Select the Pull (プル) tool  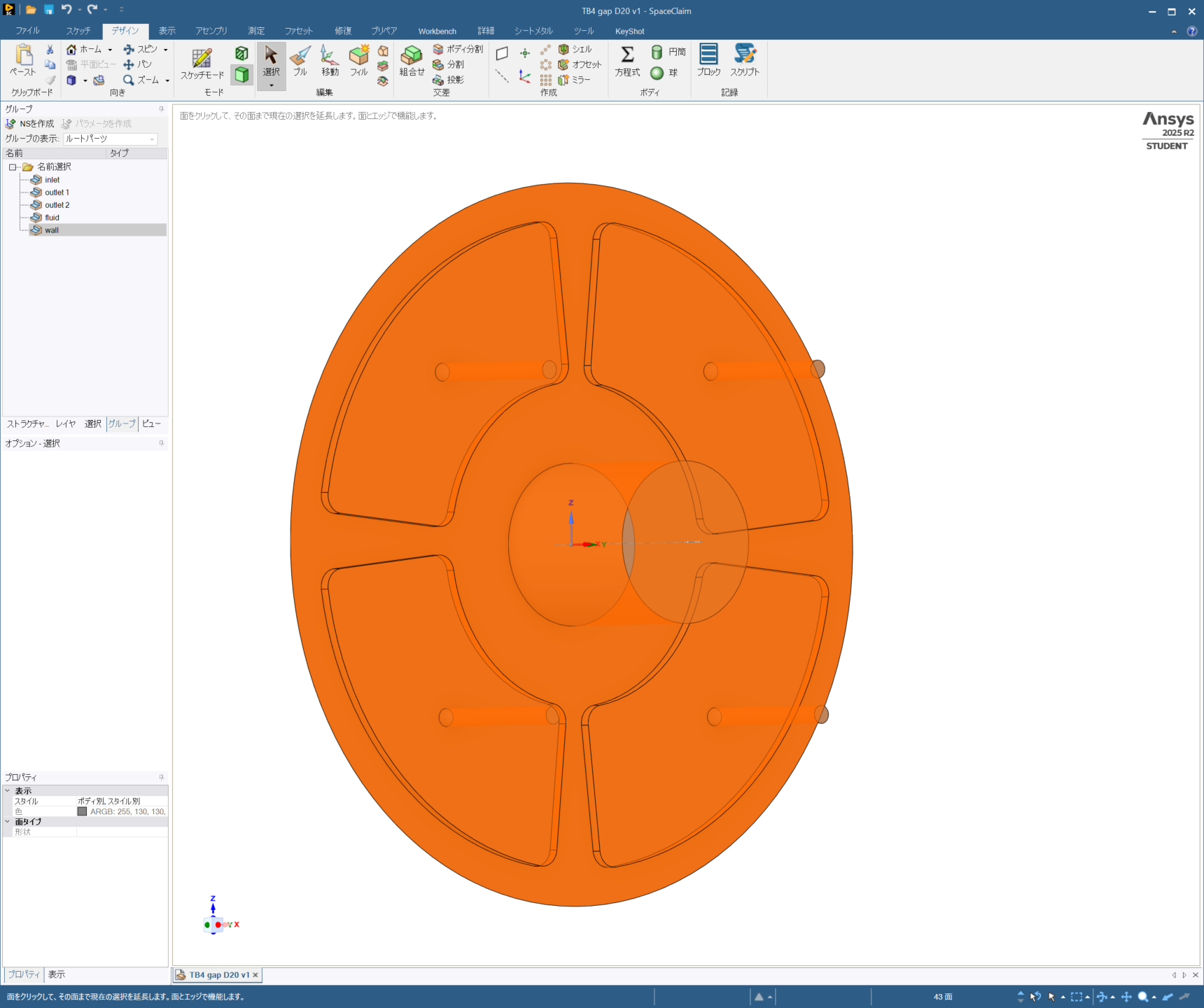click(300, 60)
